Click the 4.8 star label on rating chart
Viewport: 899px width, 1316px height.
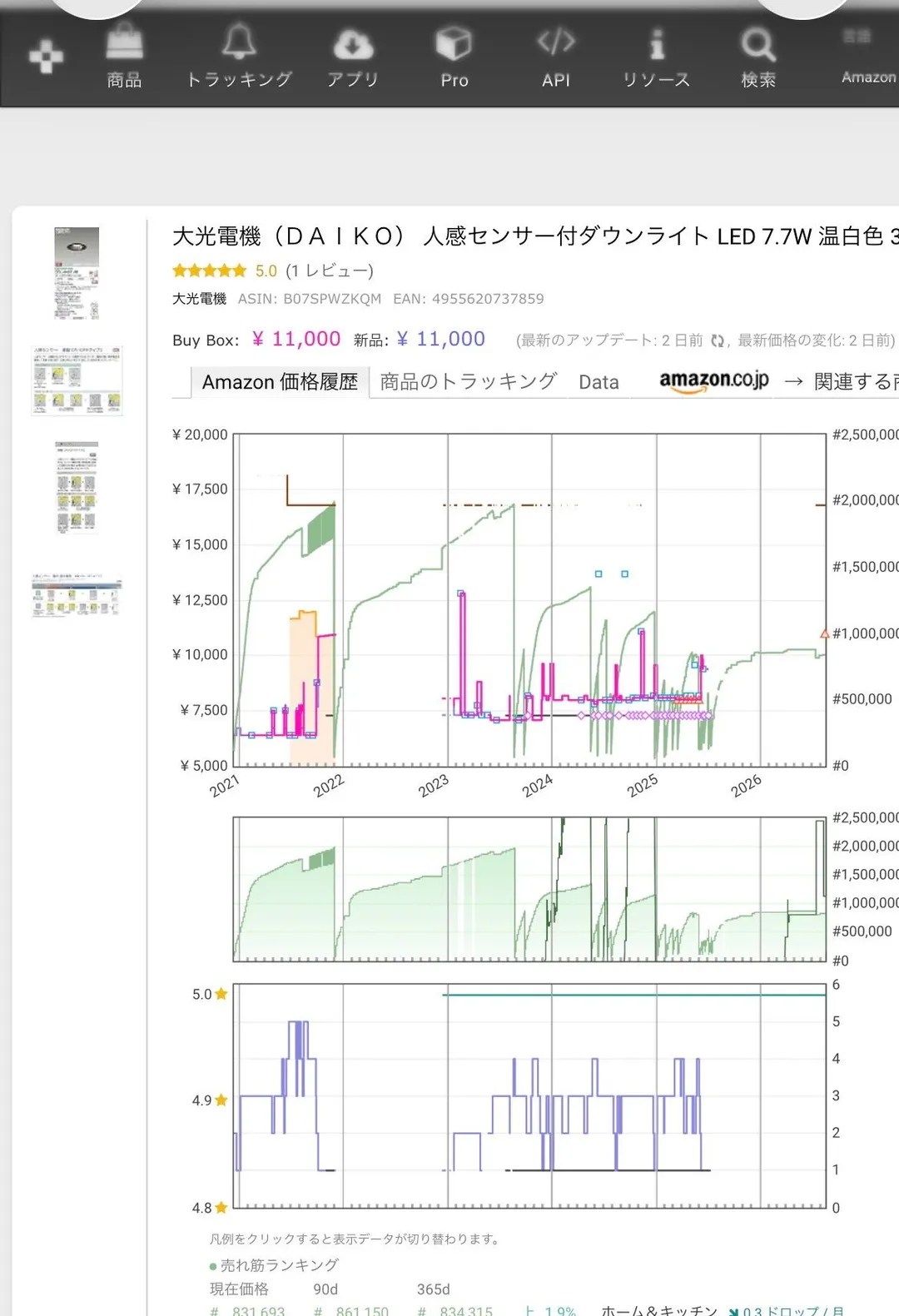click(x=210, y=1207)
